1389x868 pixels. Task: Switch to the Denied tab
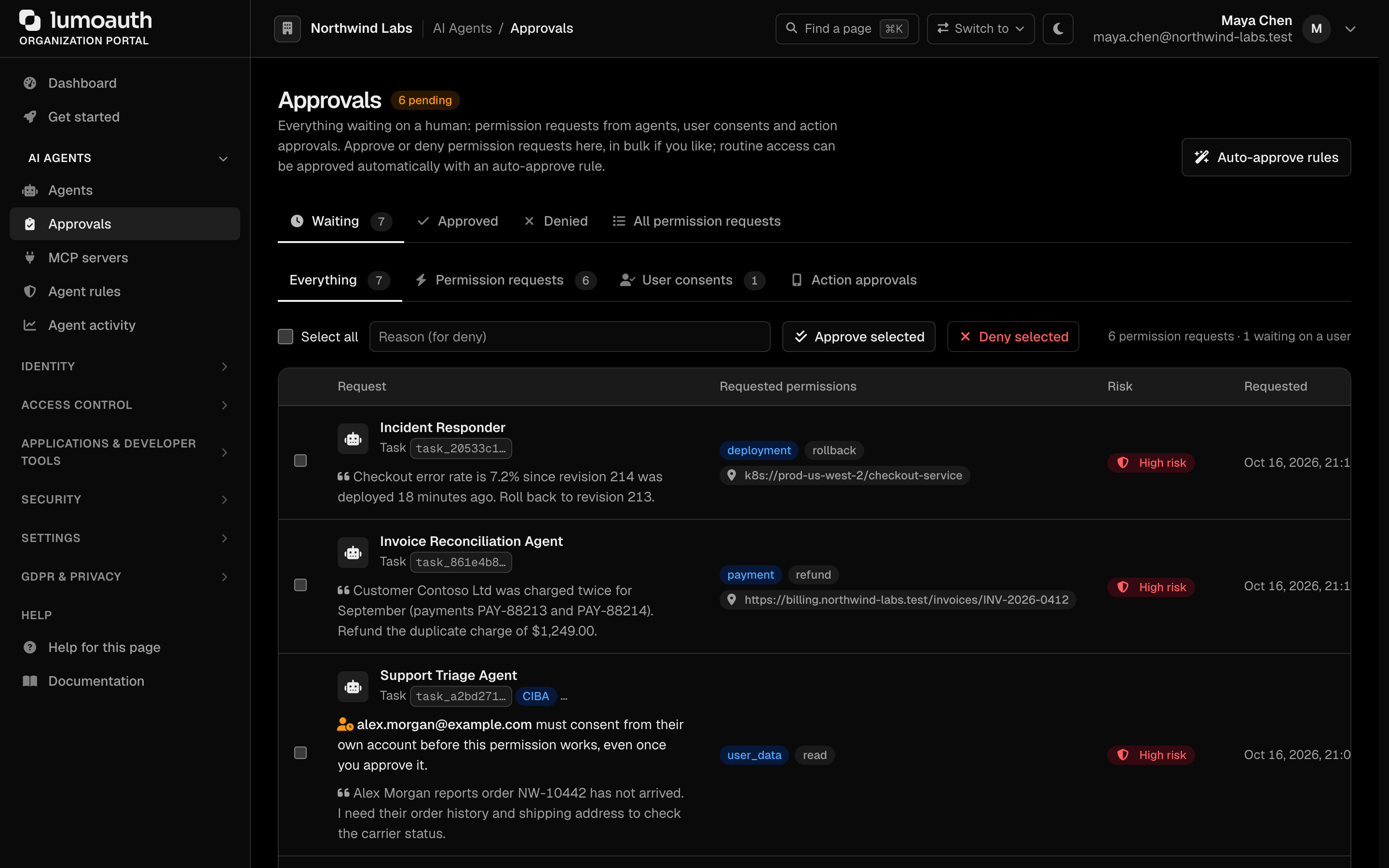[x=556, y=221]
